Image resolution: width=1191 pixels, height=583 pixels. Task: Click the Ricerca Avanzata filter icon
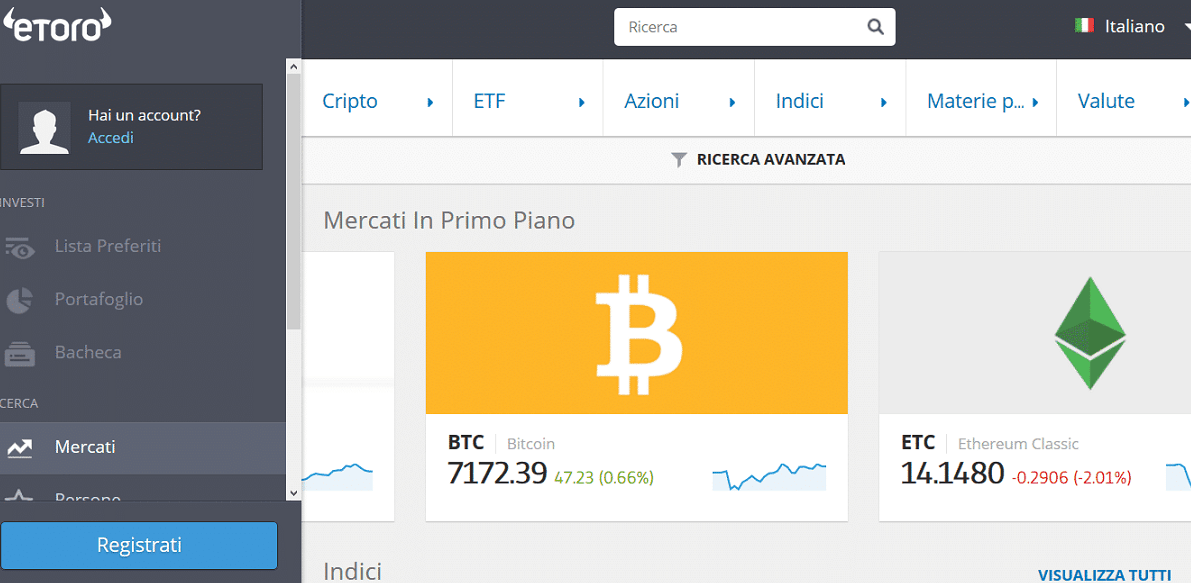(x=680, y=160)
